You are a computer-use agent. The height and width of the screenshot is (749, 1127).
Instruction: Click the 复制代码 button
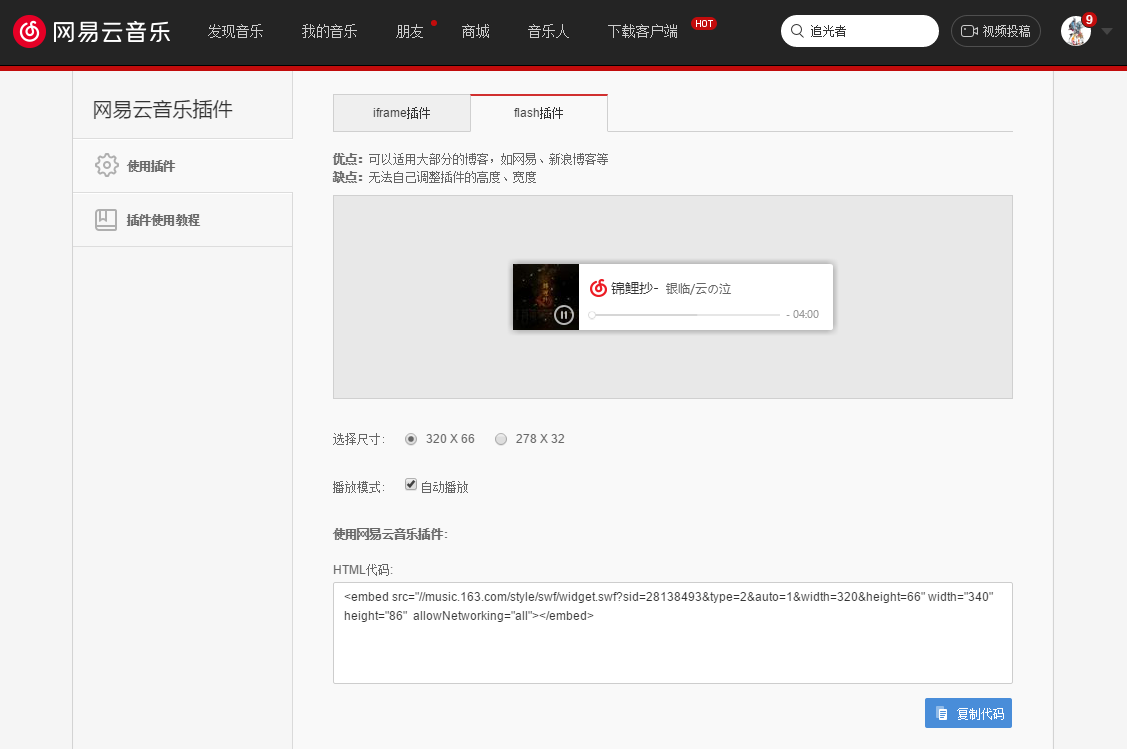click(968, 714)
